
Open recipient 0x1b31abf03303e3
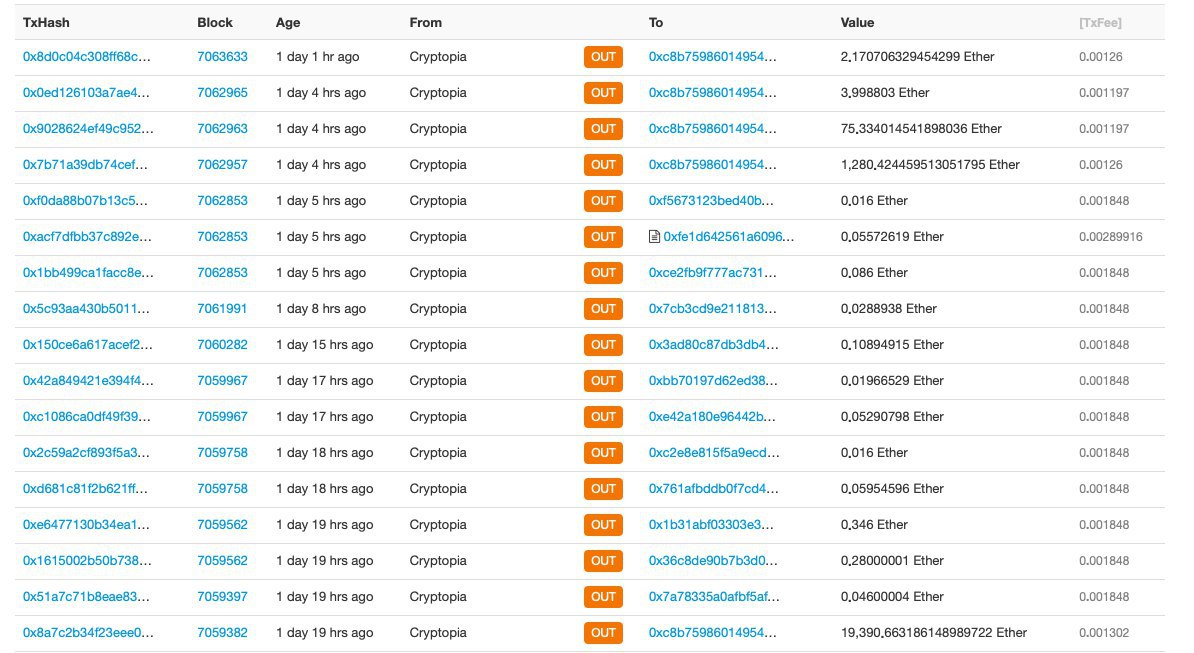(x=711, y=525)
